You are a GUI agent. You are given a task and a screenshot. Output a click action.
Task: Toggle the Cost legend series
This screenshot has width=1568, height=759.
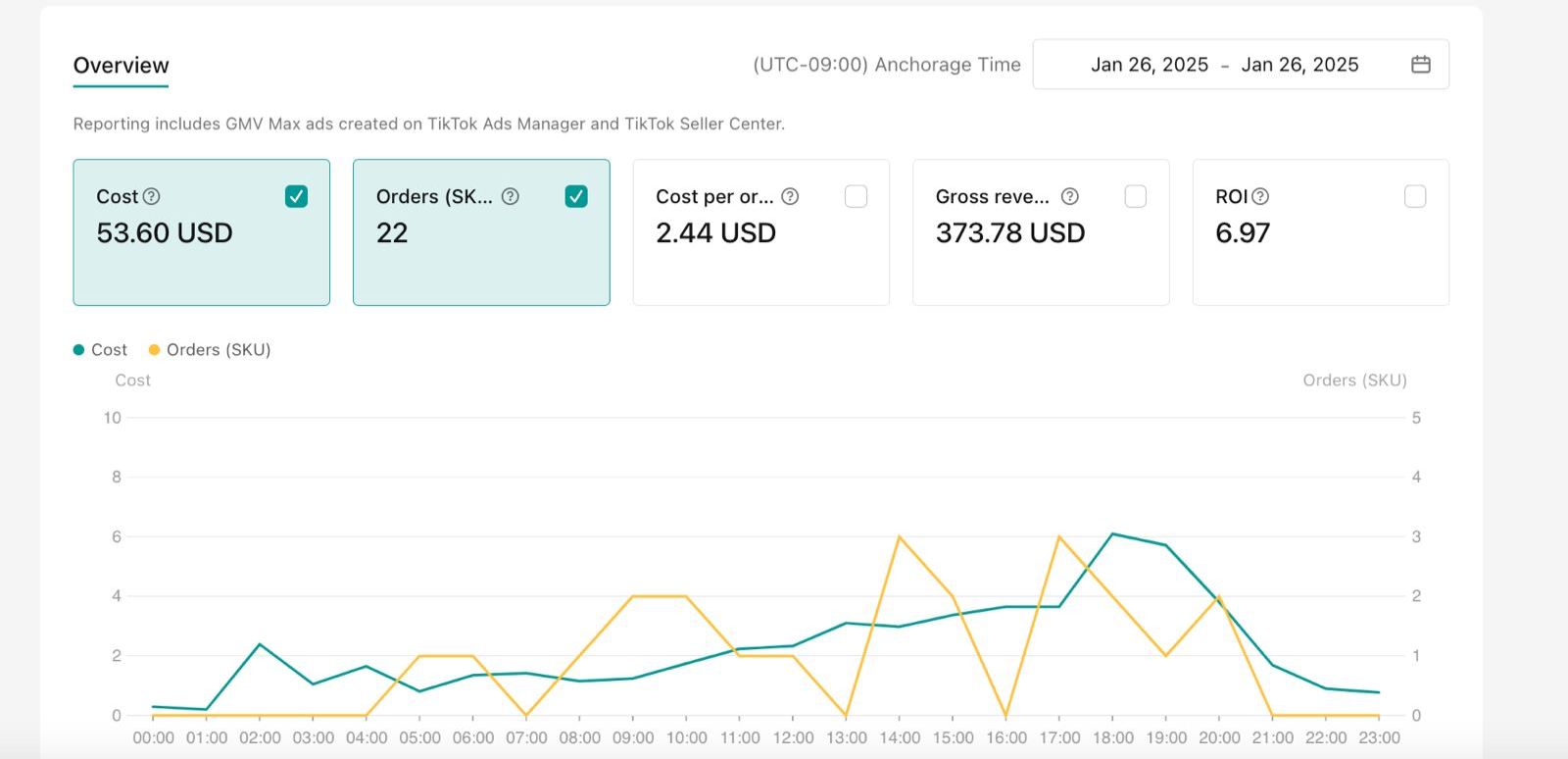[100, 350]
